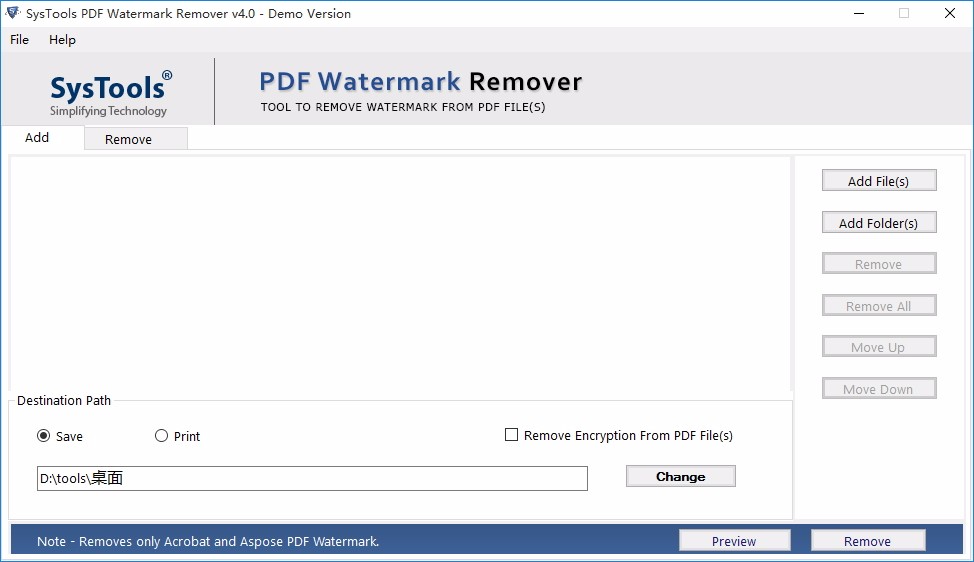Click the Add Folder(s) button
This screenshot has height=562, width=974.
879,223
